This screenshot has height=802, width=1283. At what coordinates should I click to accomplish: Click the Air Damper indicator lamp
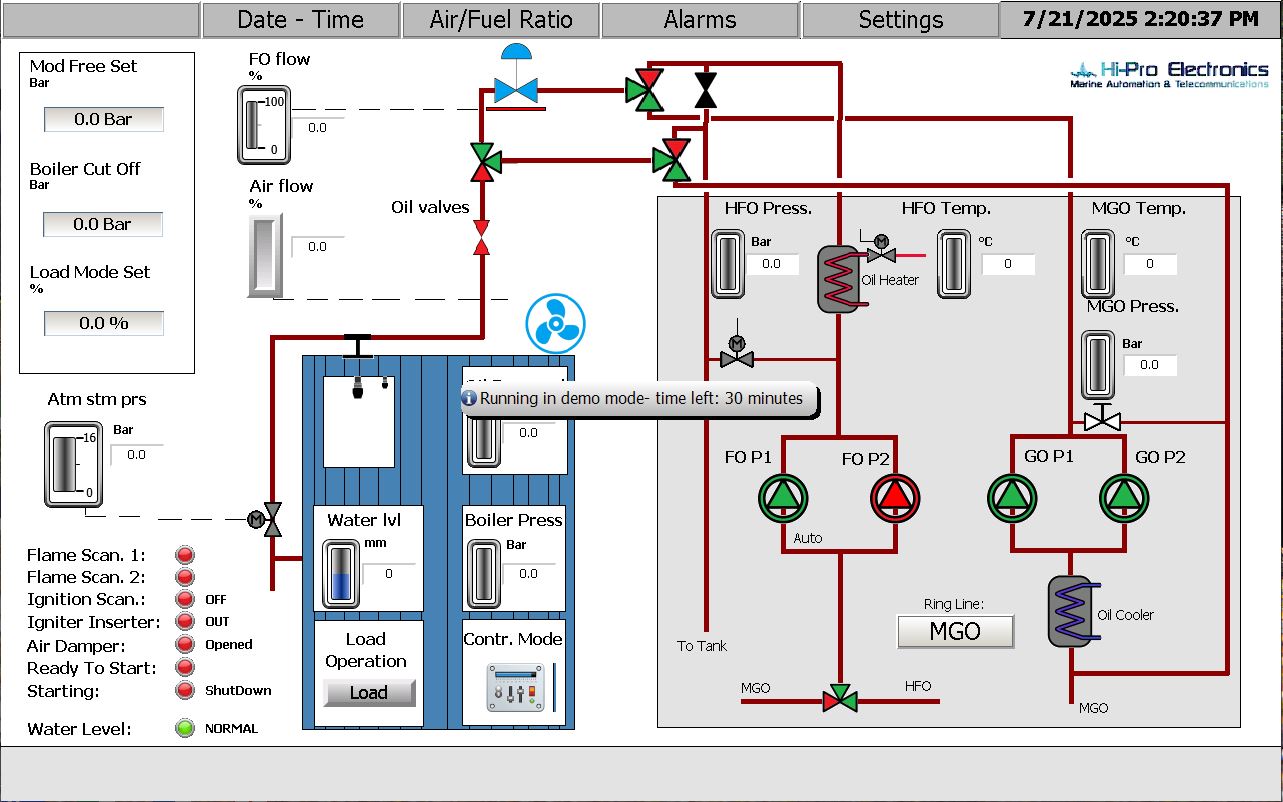(185, 645)
